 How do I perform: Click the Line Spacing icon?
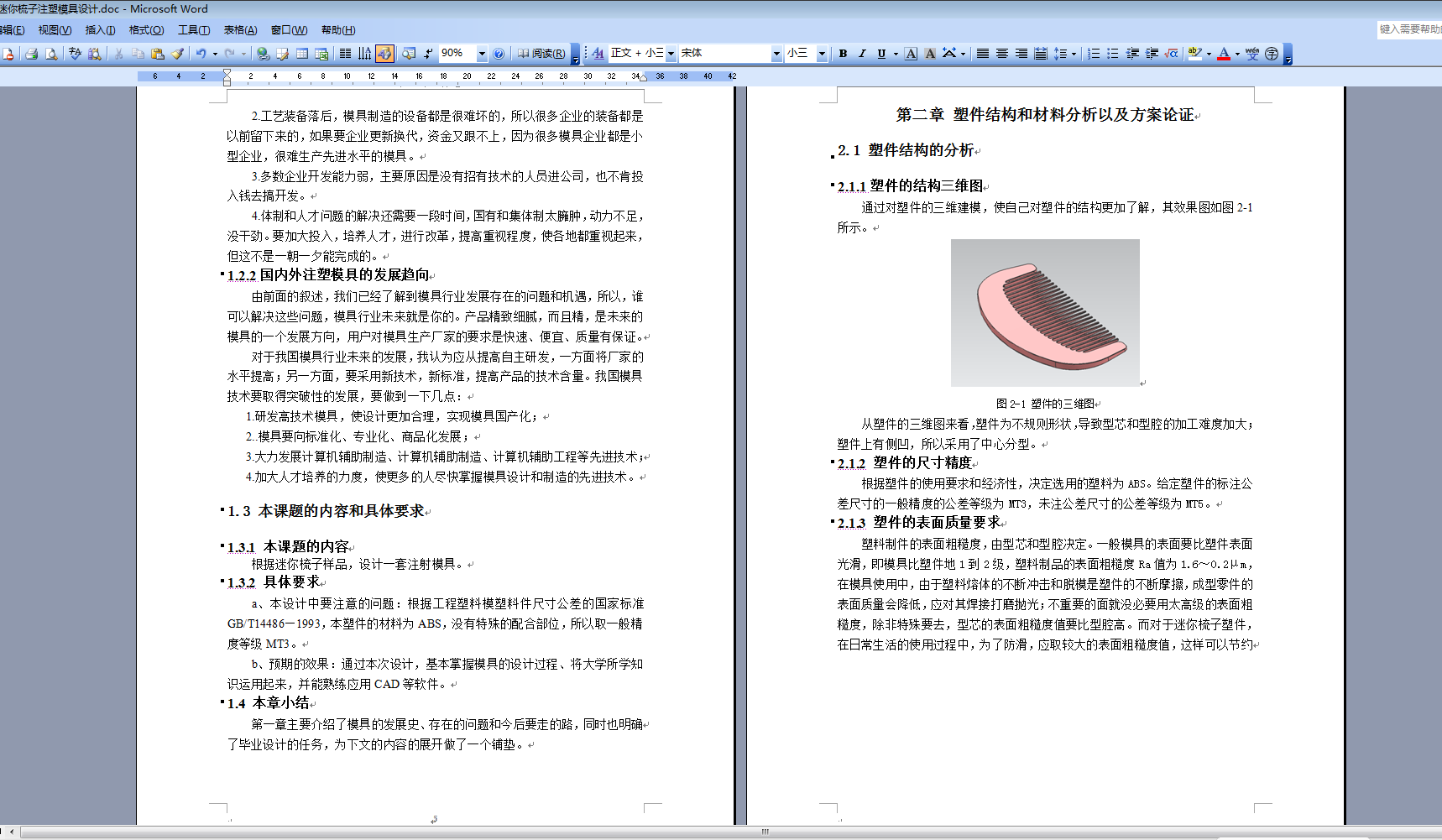tap(1060, 54)
